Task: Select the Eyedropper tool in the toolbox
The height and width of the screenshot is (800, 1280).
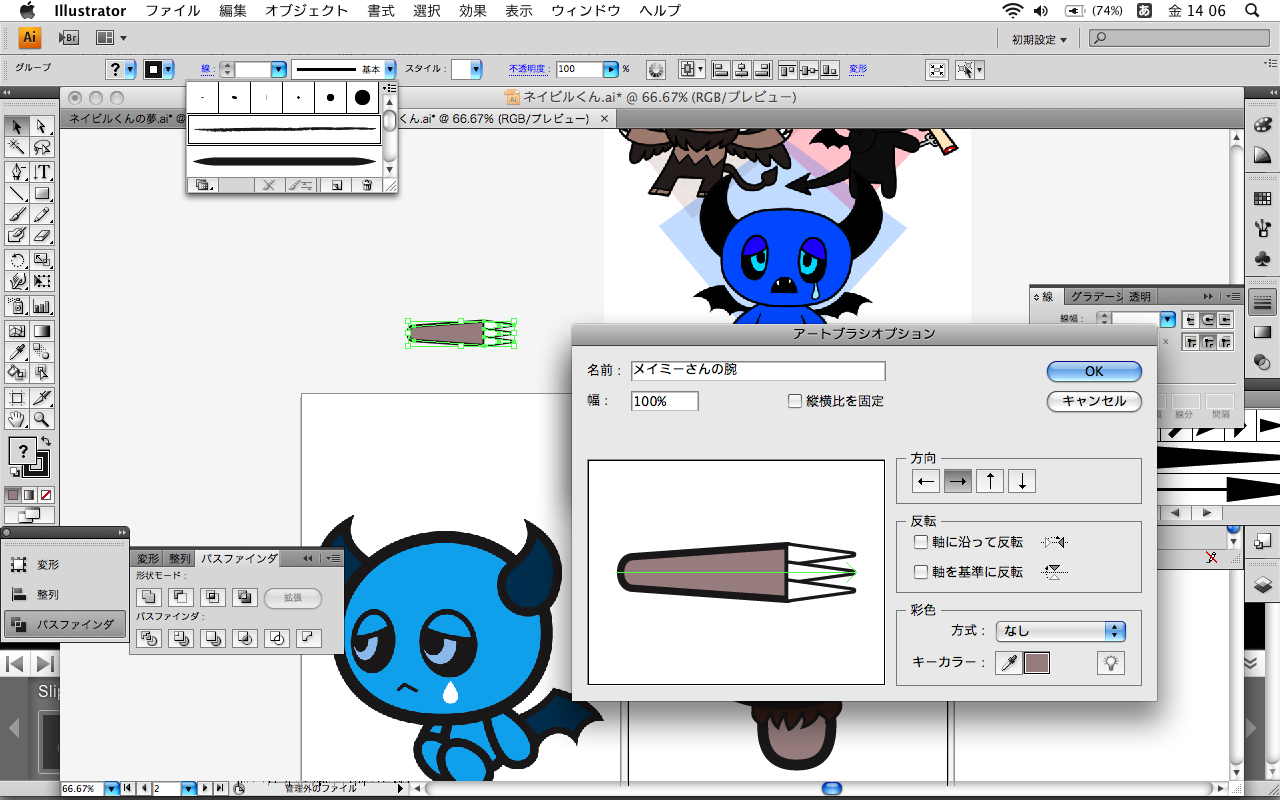Action: pyautogui.click(x=17, y=352)
